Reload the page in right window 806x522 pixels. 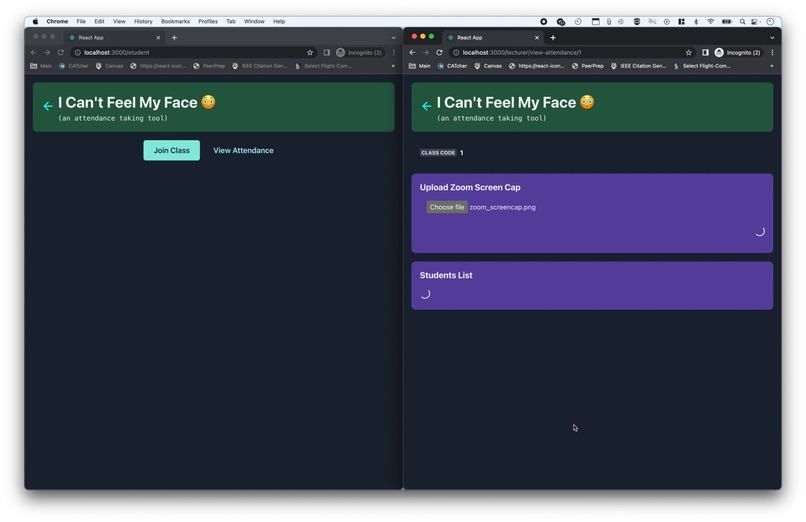coord(439,52)
